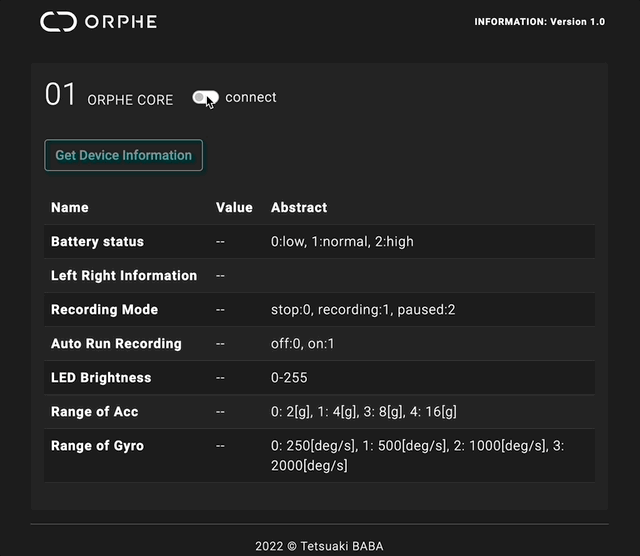This screenshot has height=556, width=640.
Task: Click the ORPHE logo icon
Action: point(58,22)
